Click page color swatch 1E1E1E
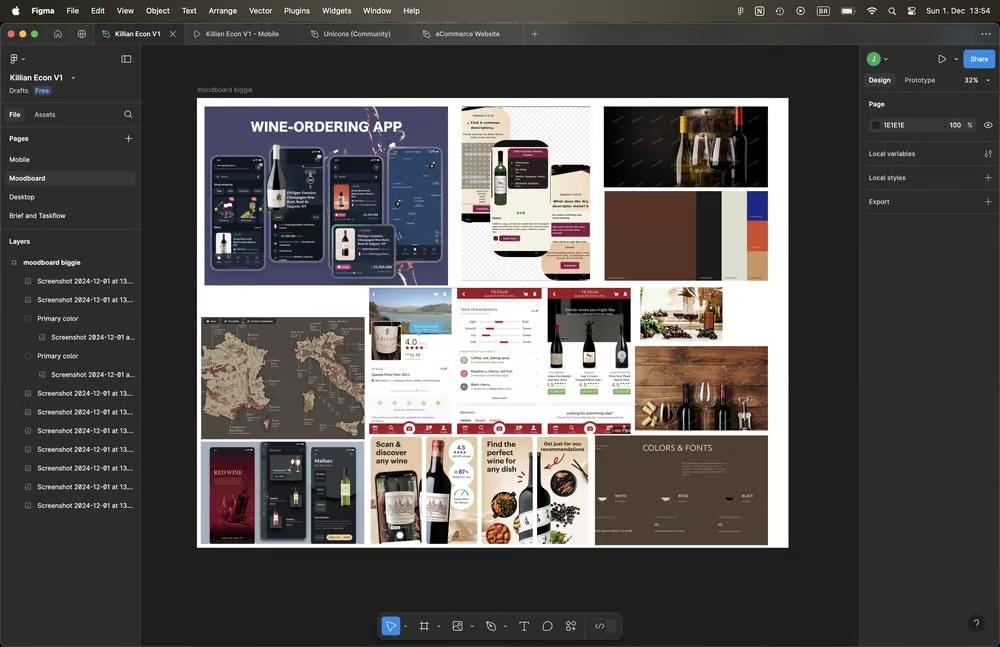Viewport: 1000px width, 647px height. [876, 125]
